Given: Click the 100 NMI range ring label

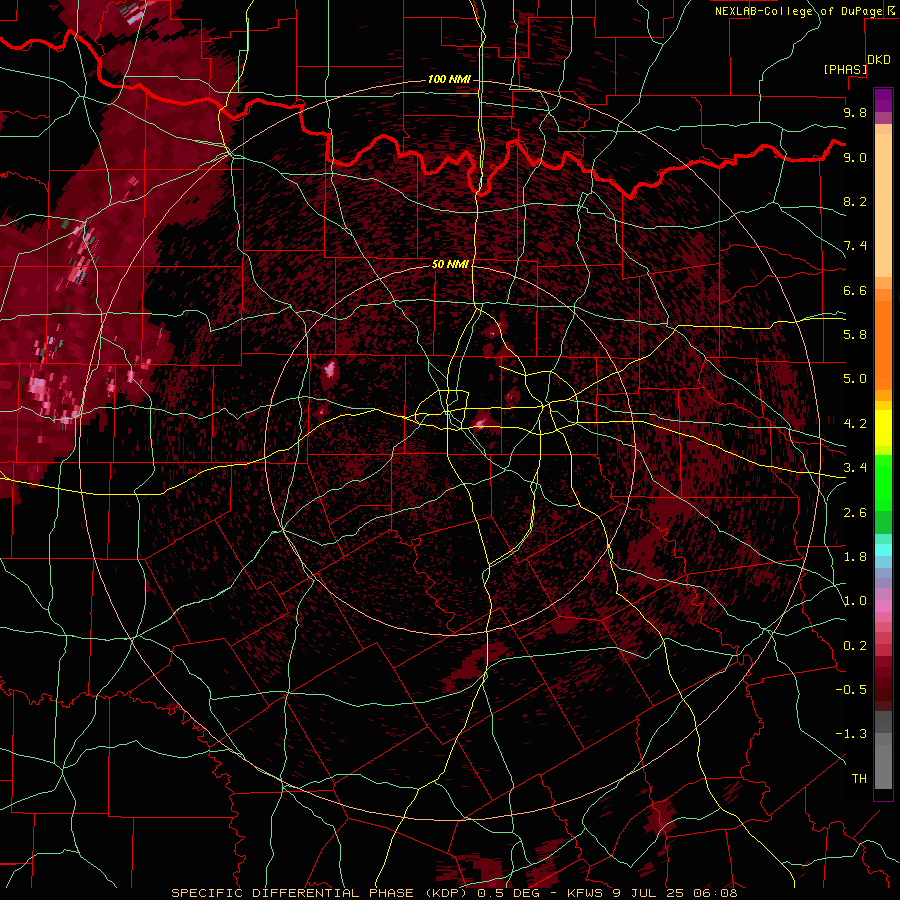Looking at the screenshot, I should (x=449, y=79).
